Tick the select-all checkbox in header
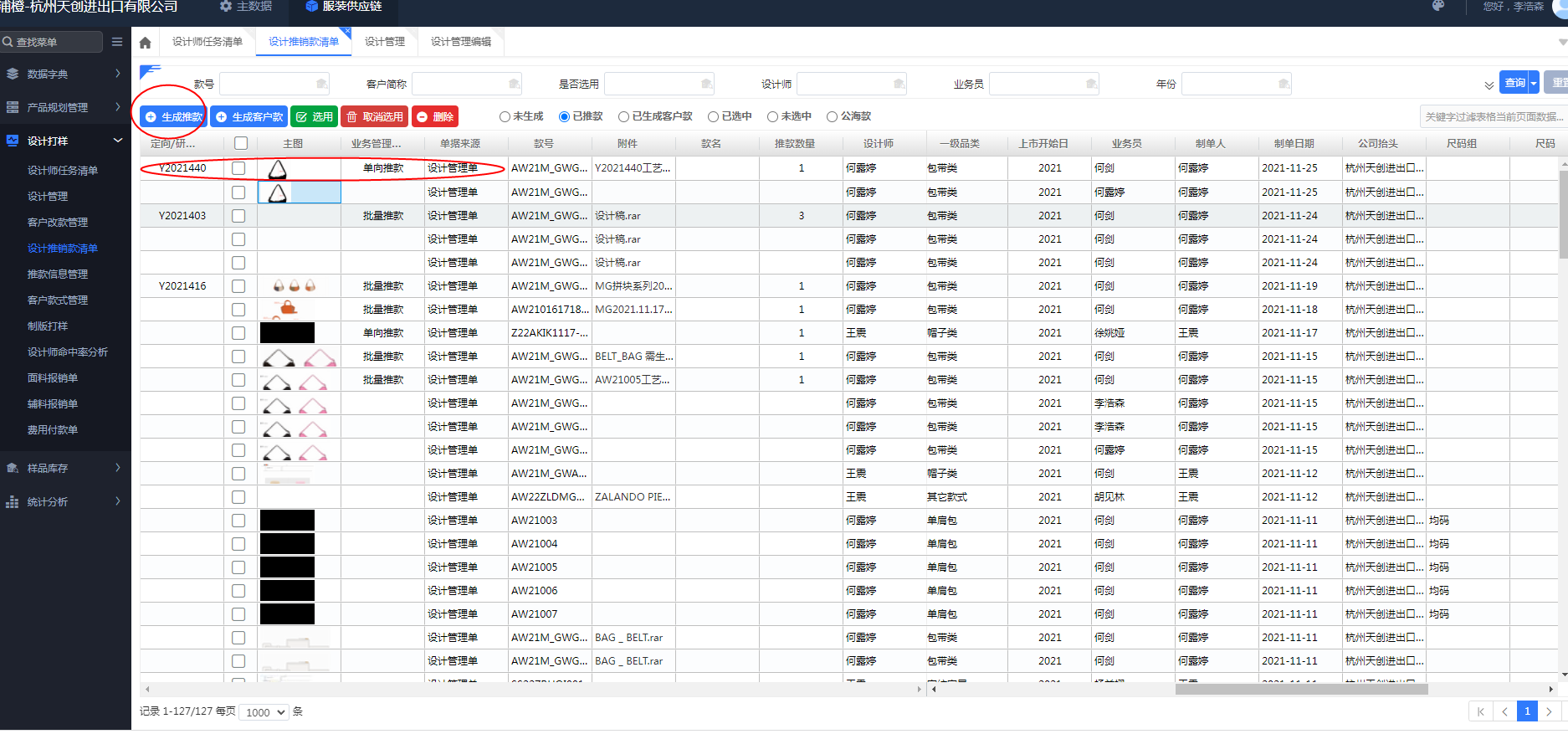Screen dimensions: 1568x734 click(240, 143)
